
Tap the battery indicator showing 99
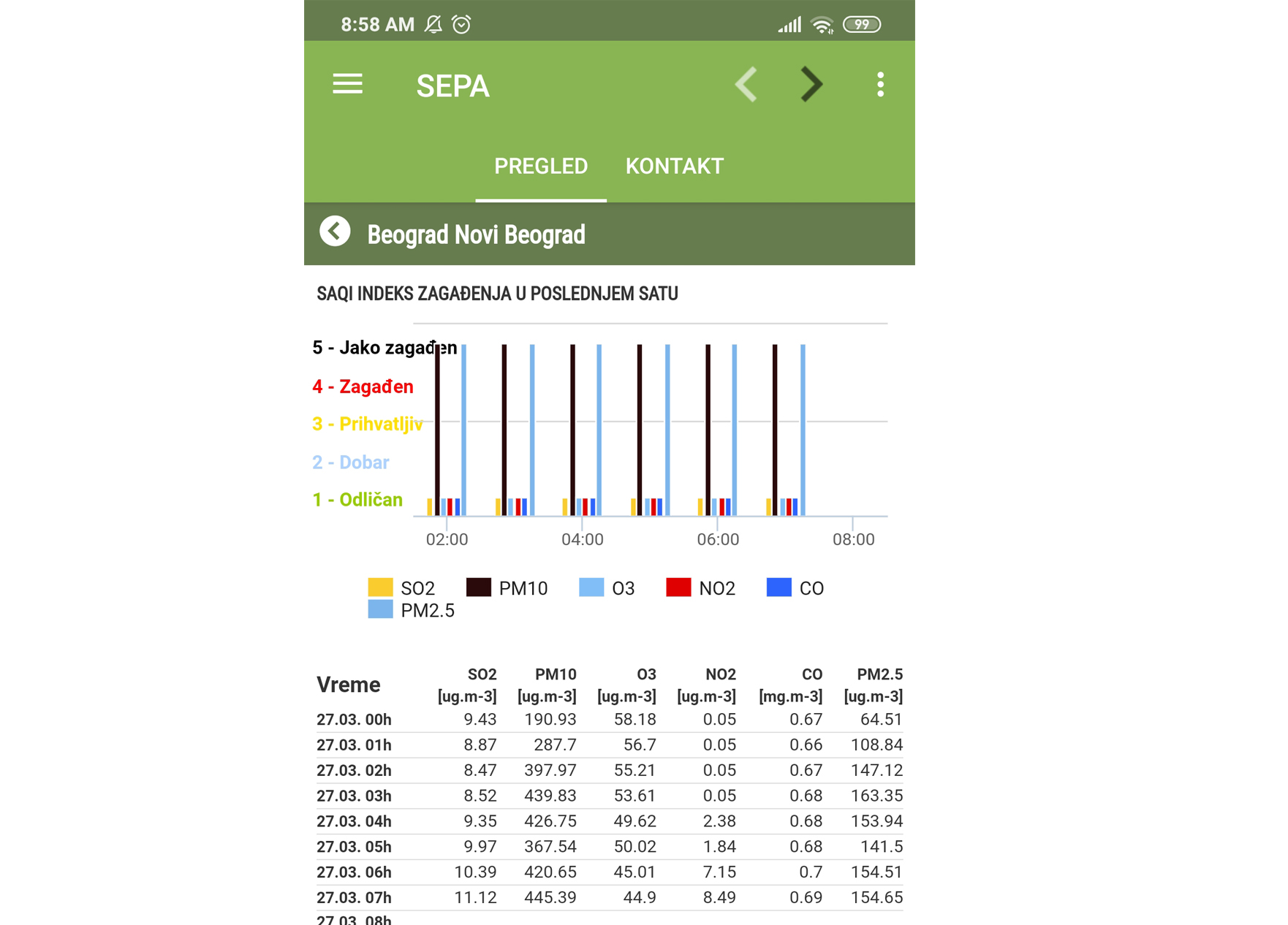pyautogui.click(x=862, y=24)
